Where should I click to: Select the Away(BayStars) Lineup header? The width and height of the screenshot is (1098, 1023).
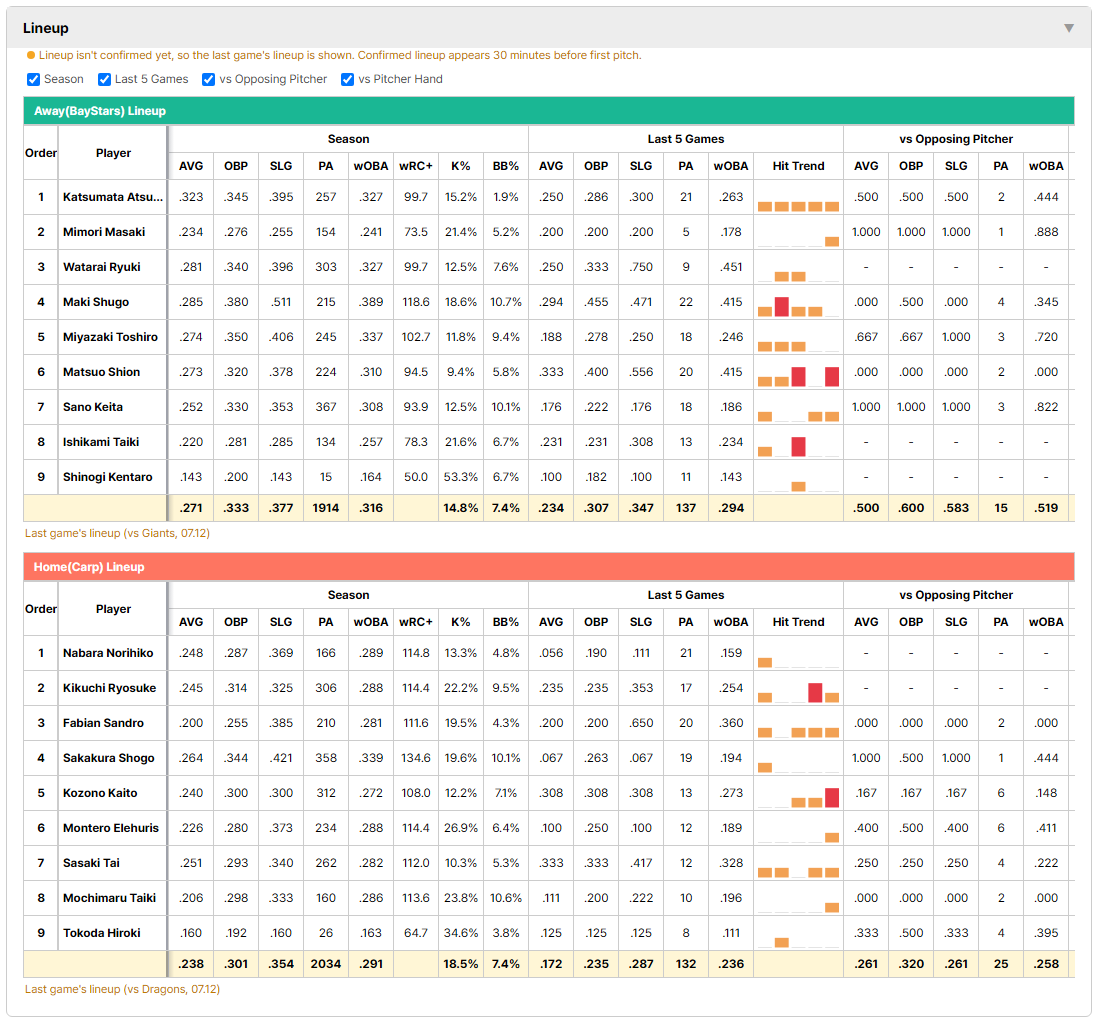click(549, 111)
